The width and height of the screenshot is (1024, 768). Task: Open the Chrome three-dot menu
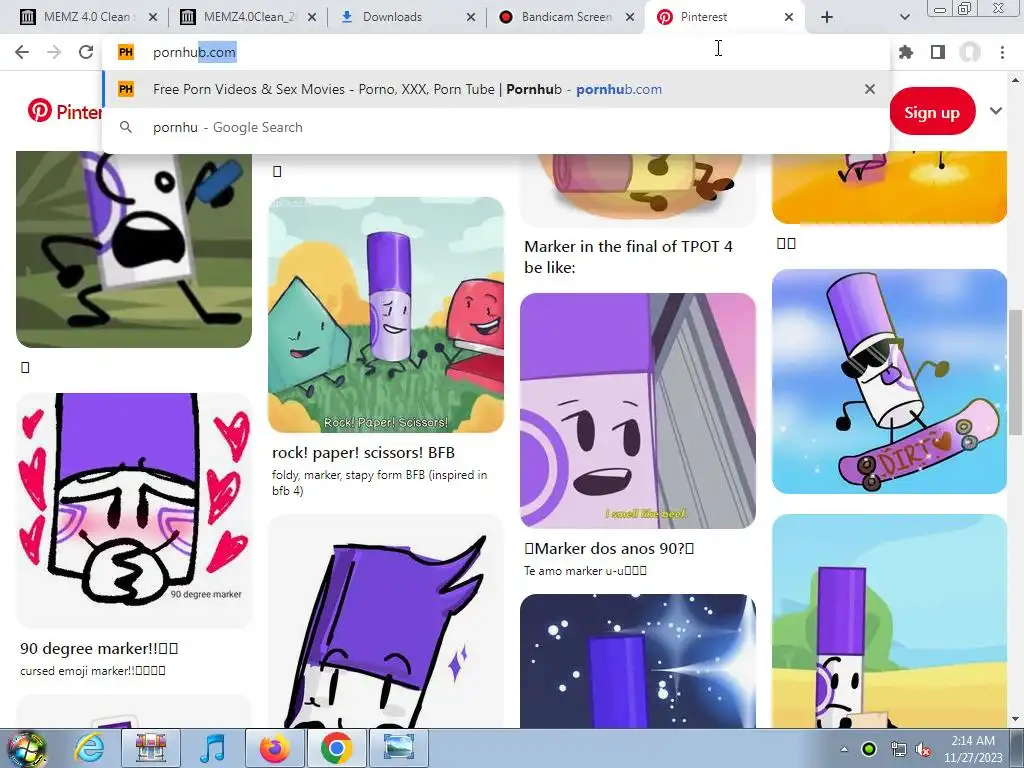[1002, 52]
